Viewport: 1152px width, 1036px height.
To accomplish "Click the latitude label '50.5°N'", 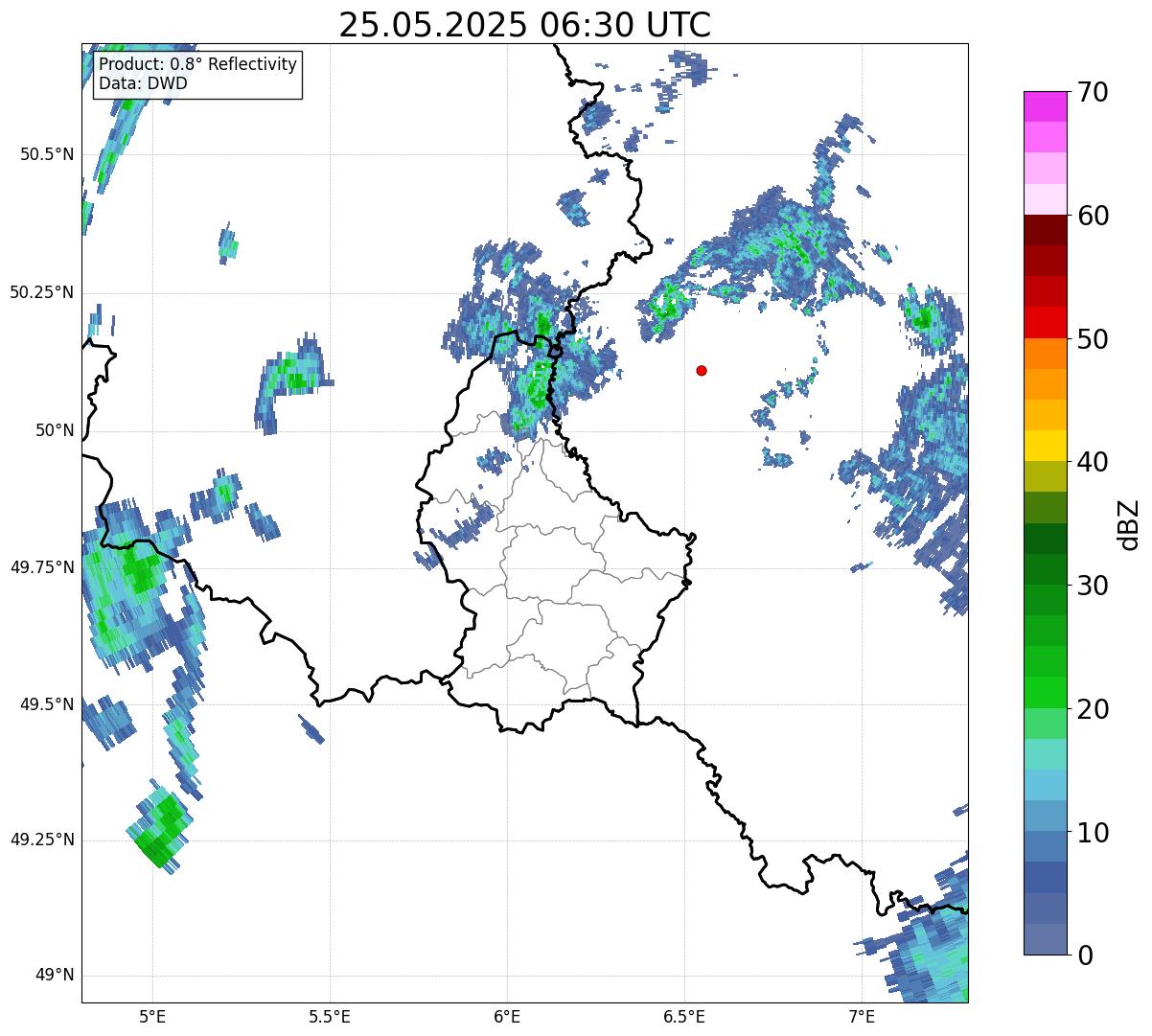I will (47, 154).
